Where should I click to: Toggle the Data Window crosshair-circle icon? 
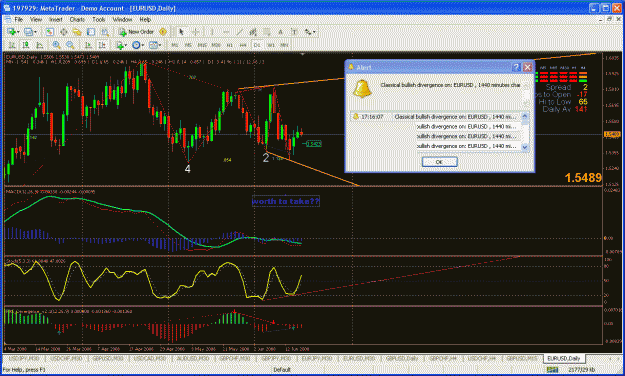(x=63, y=32)
